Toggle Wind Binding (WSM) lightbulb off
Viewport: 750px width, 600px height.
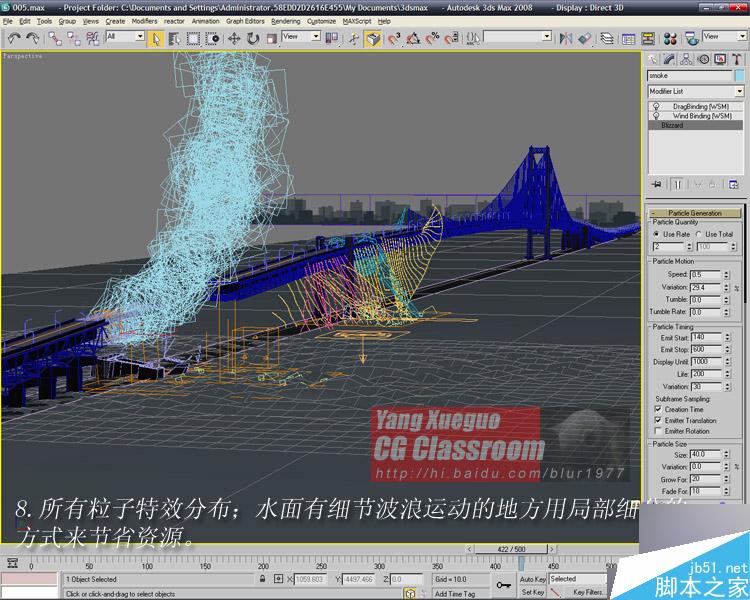tap(656, 116)
